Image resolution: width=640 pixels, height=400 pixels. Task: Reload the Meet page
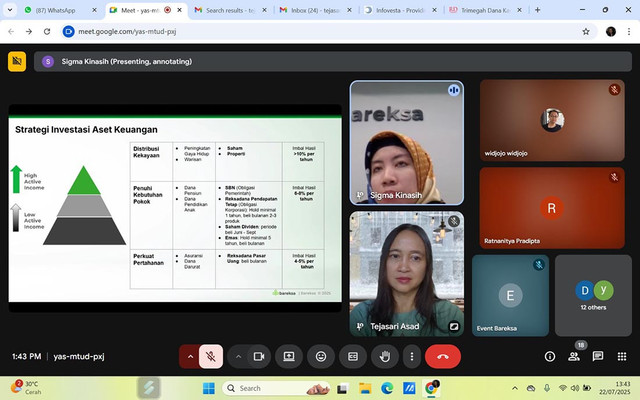pos(47,31)
